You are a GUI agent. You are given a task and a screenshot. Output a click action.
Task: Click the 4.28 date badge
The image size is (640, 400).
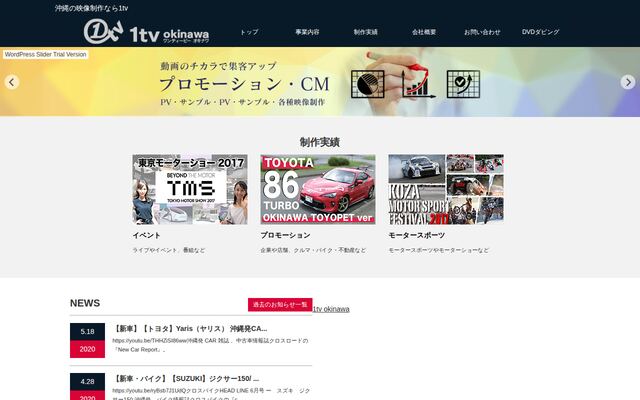point(87,387)
